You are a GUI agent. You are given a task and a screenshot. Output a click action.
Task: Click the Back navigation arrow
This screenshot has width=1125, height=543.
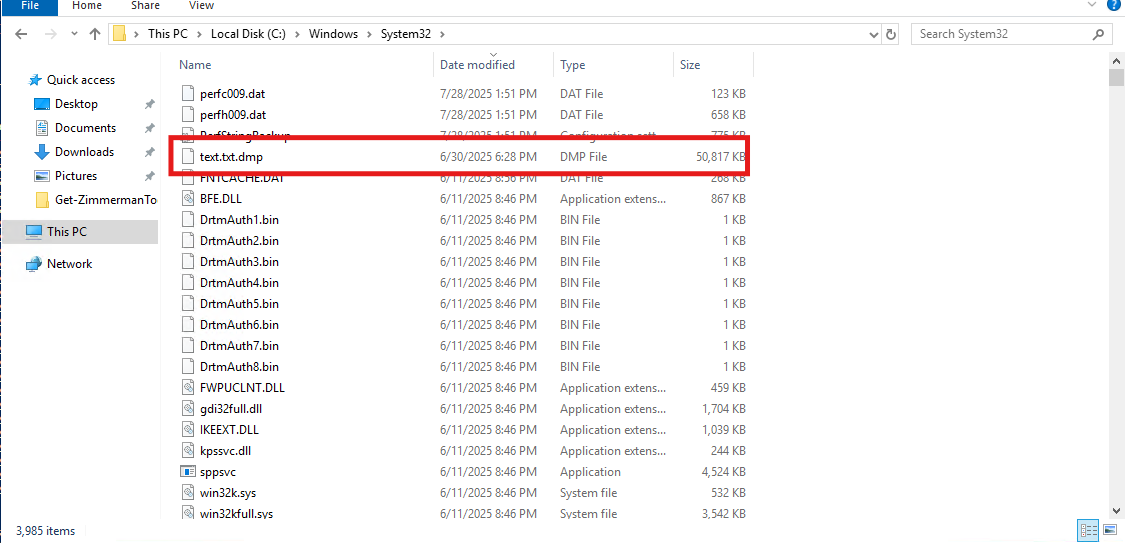21,34
